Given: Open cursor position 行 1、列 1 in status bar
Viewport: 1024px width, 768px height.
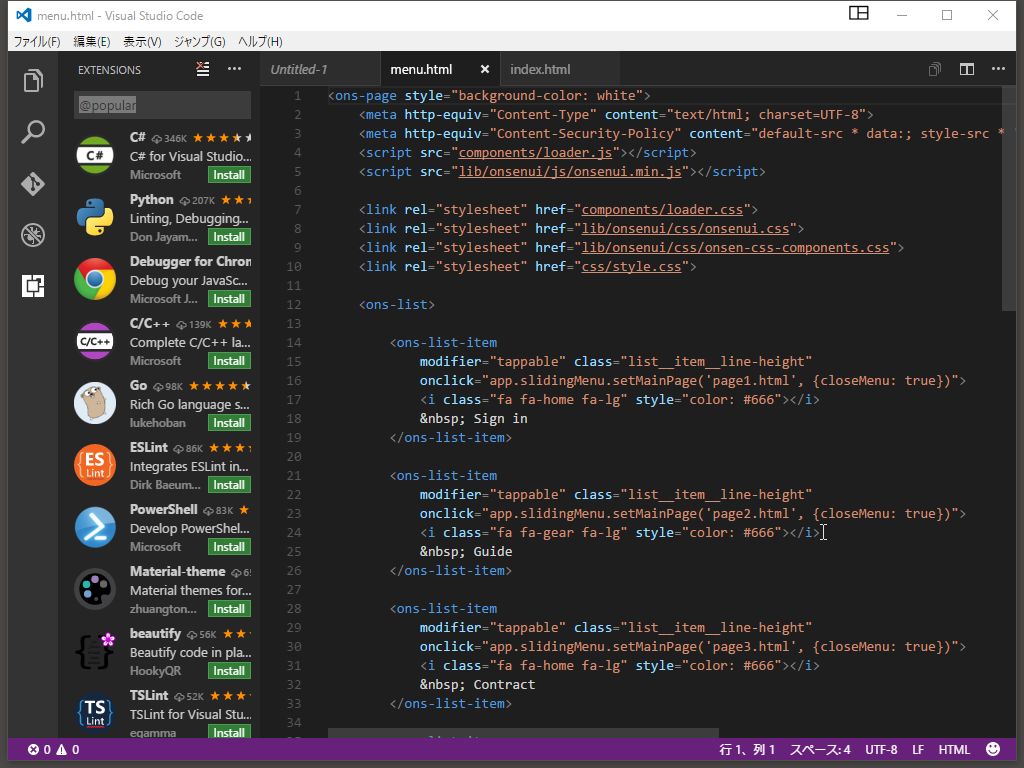Looking at the screenshot, I should click(x=747, y=750).
